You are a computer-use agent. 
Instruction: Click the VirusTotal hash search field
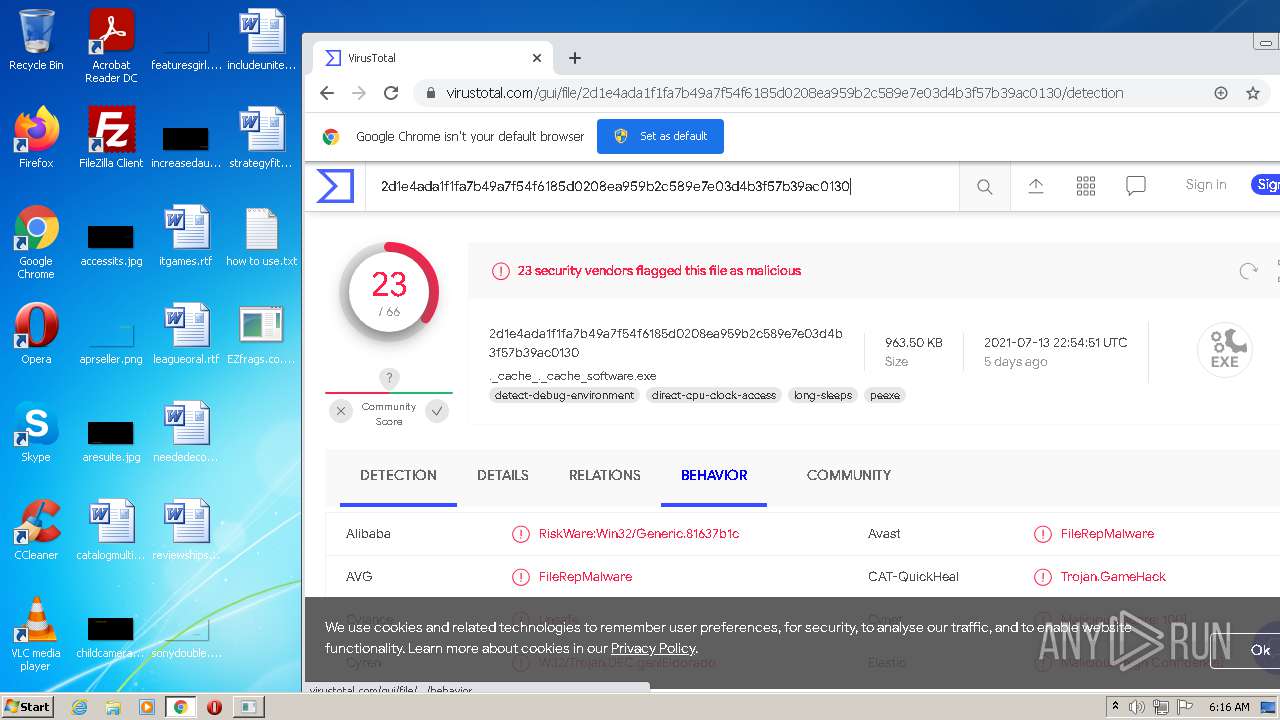coord(662,186)
